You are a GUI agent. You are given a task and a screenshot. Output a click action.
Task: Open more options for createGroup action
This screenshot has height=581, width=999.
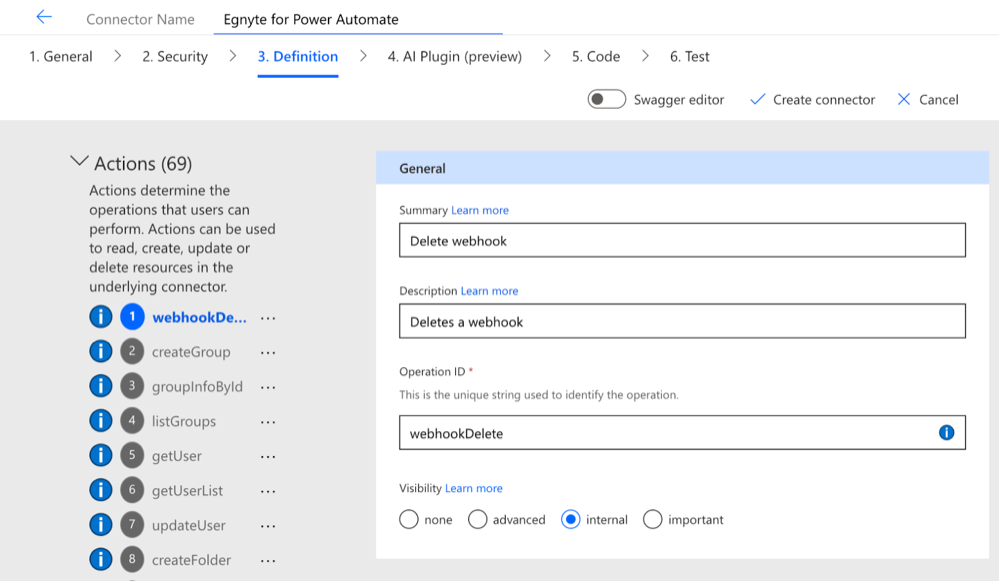tap(268, 352)
